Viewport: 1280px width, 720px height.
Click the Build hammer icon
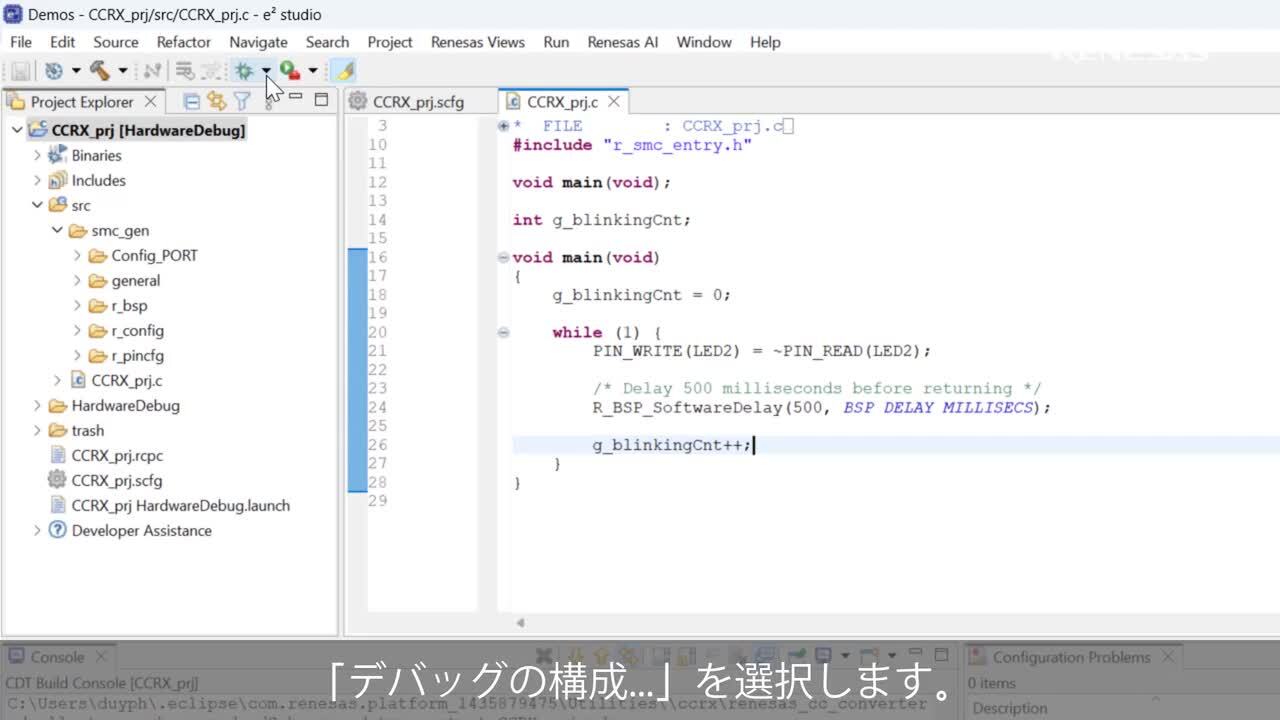[x=99, y=71]
